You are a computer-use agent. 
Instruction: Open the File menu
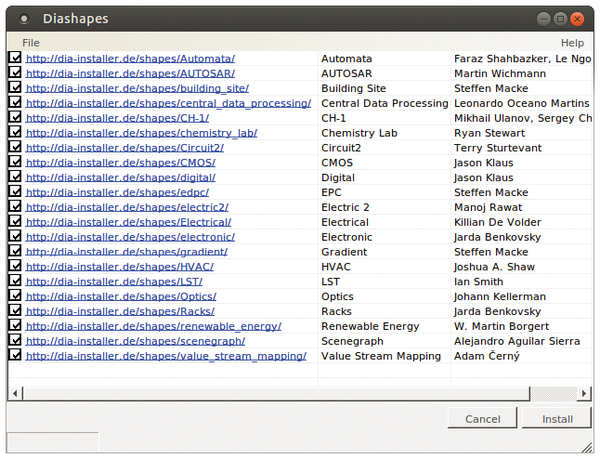coord(31,43)
